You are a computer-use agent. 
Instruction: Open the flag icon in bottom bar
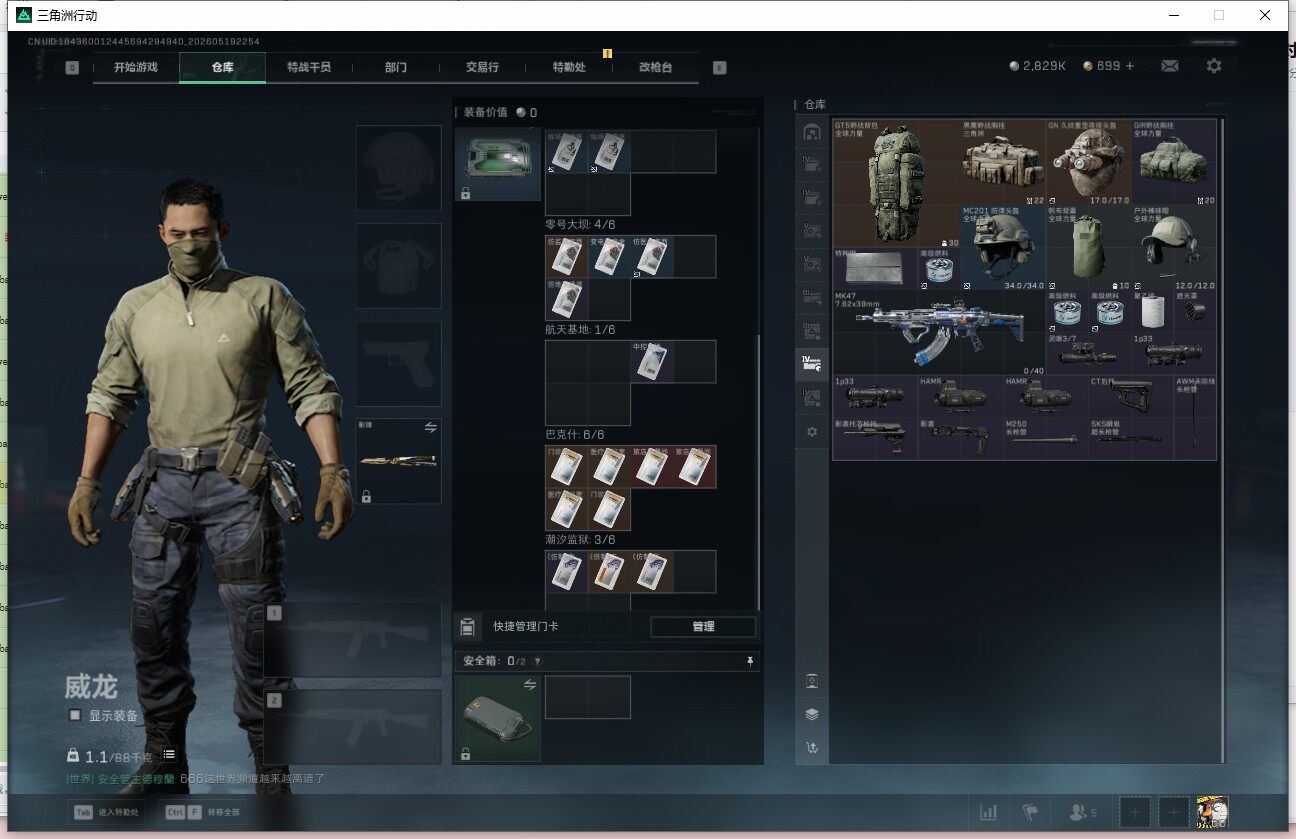click(x=1030, y=813)
